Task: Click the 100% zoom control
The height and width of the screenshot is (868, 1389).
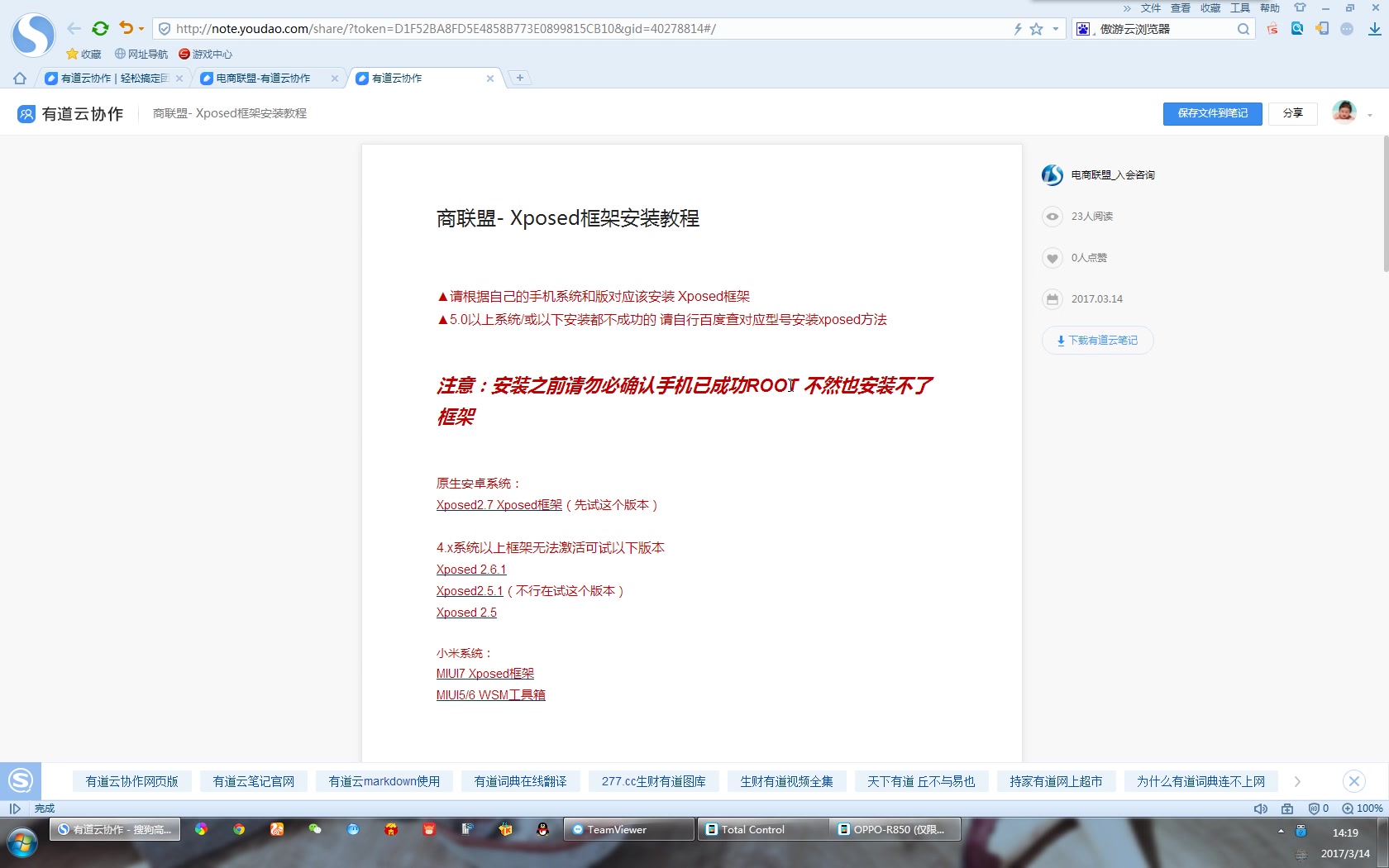Action: click(x=1363, y=808)
